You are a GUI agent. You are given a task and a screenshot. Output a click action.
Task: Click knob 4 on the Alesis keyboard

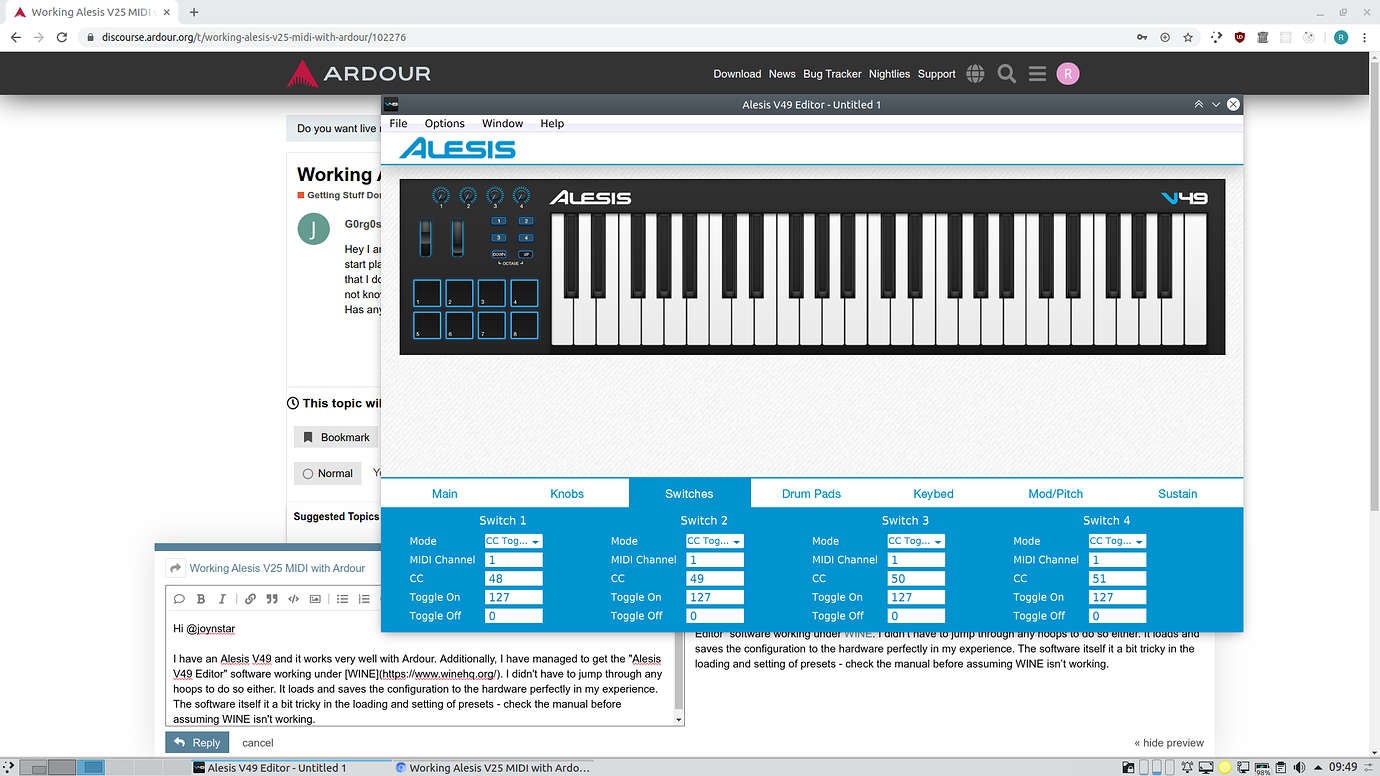pos(521,195)
